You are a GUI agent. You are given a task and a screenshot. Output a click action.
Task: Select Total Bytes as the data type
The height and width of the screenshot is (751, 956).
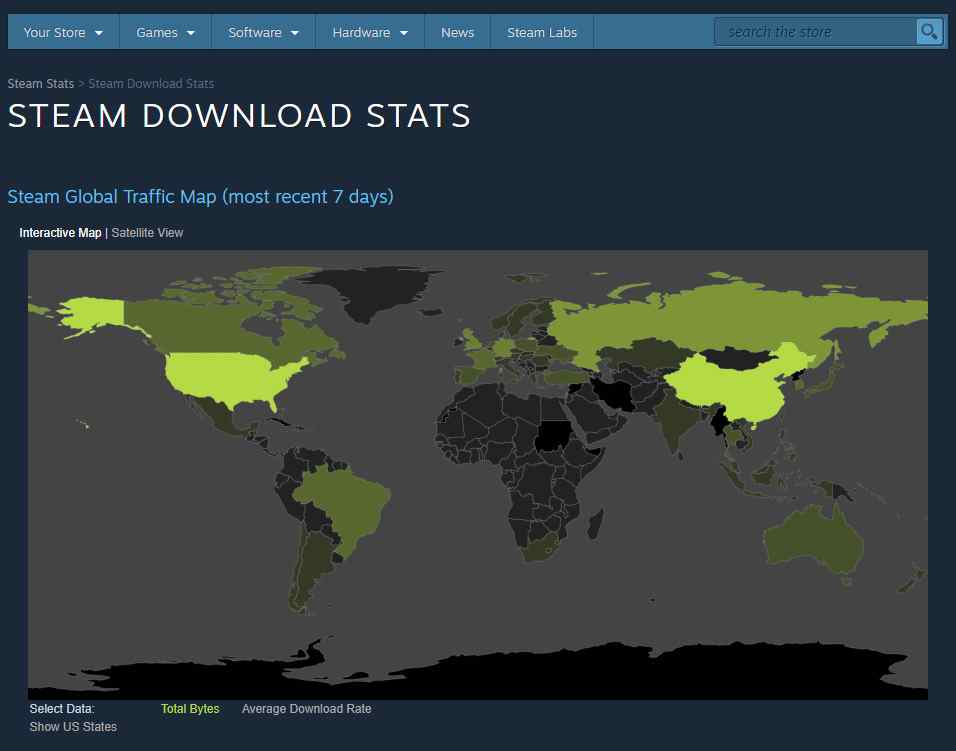click(x=190, y=708)
